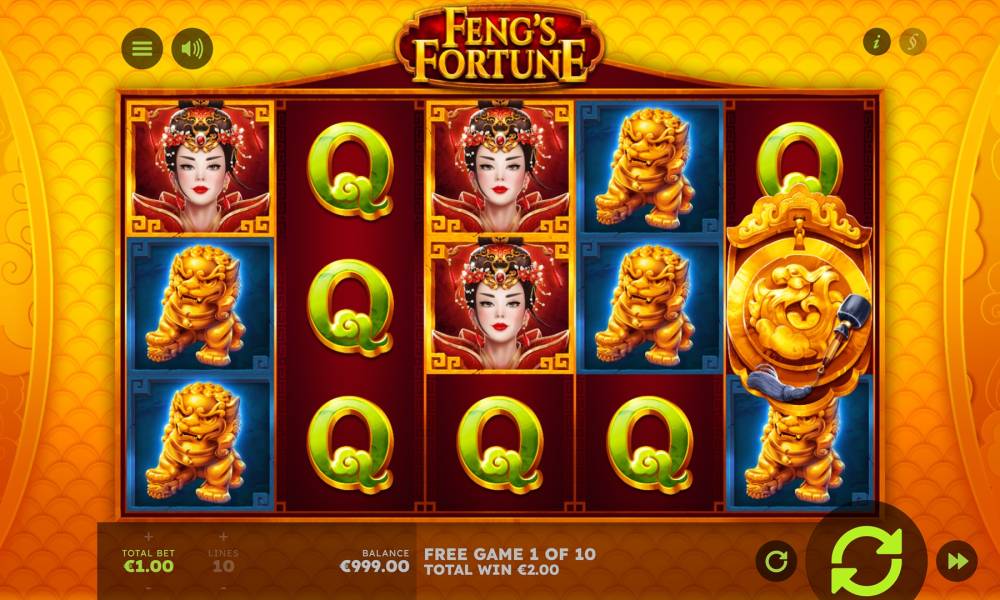1000x600 pixels.
Task: Toggle fast-forward turbo mode
Action: coord(957,561)
